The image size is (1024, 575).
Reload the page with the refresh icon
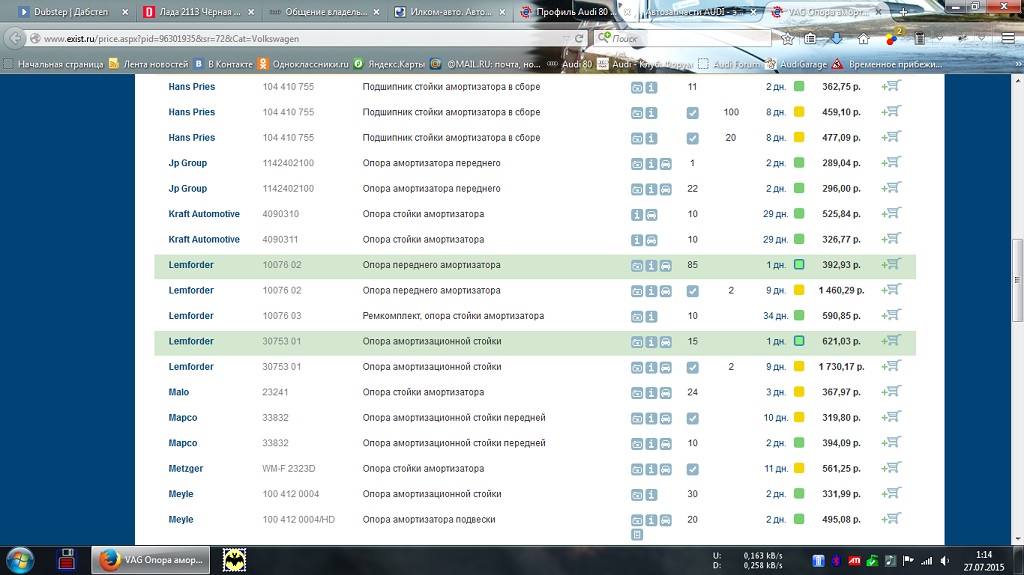click(579, 39)
